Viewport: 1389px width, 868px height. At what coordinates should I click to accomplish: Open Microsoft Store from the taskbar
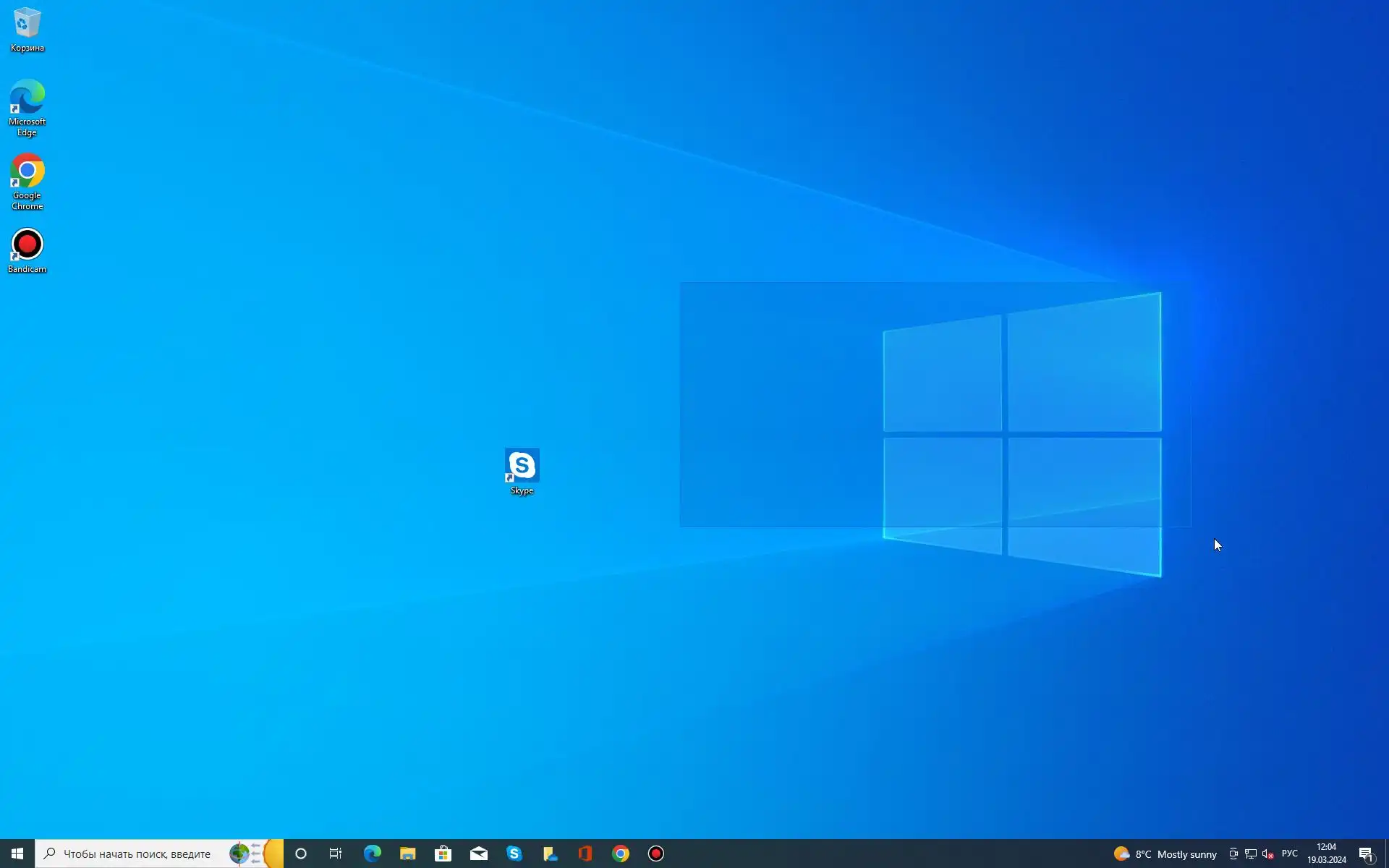[x=443, y=854]
